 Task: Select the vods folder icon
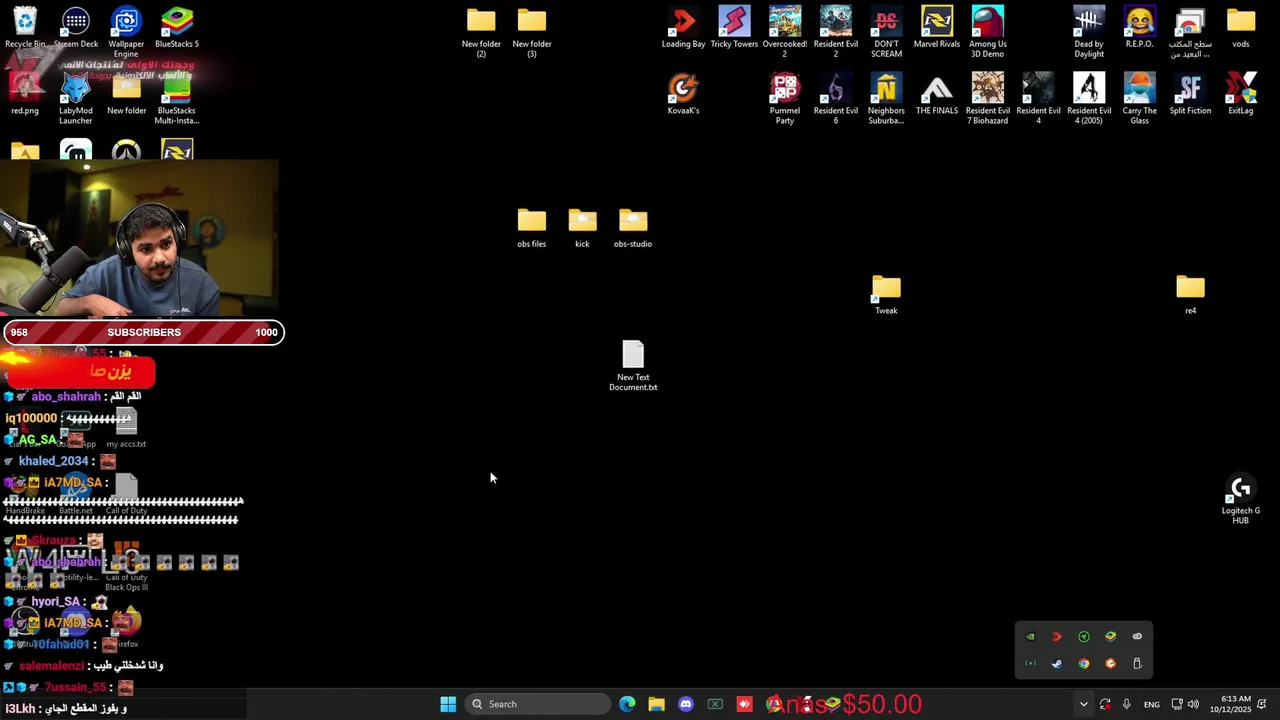click(1241, 28)
